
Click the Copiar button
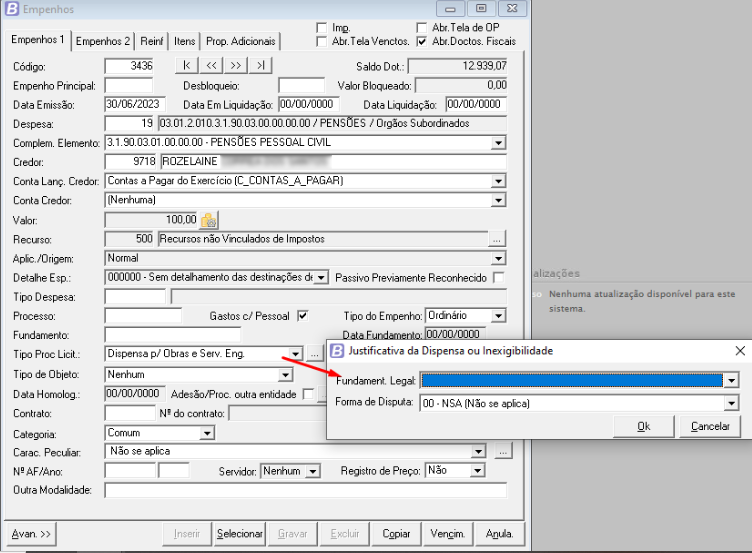[x=396, y=534]
